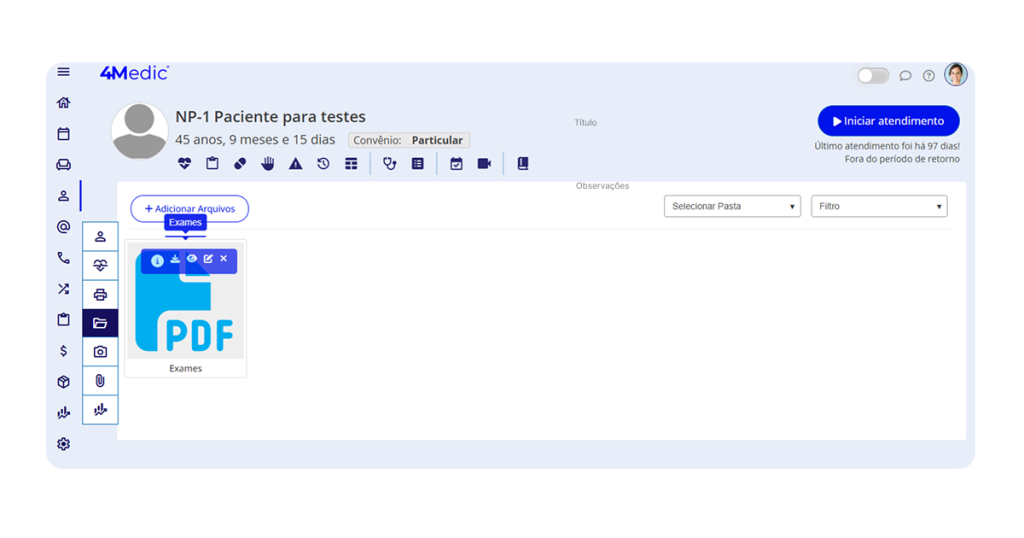
Task: Click the info icon on Exames file
Action: (157, 261)
